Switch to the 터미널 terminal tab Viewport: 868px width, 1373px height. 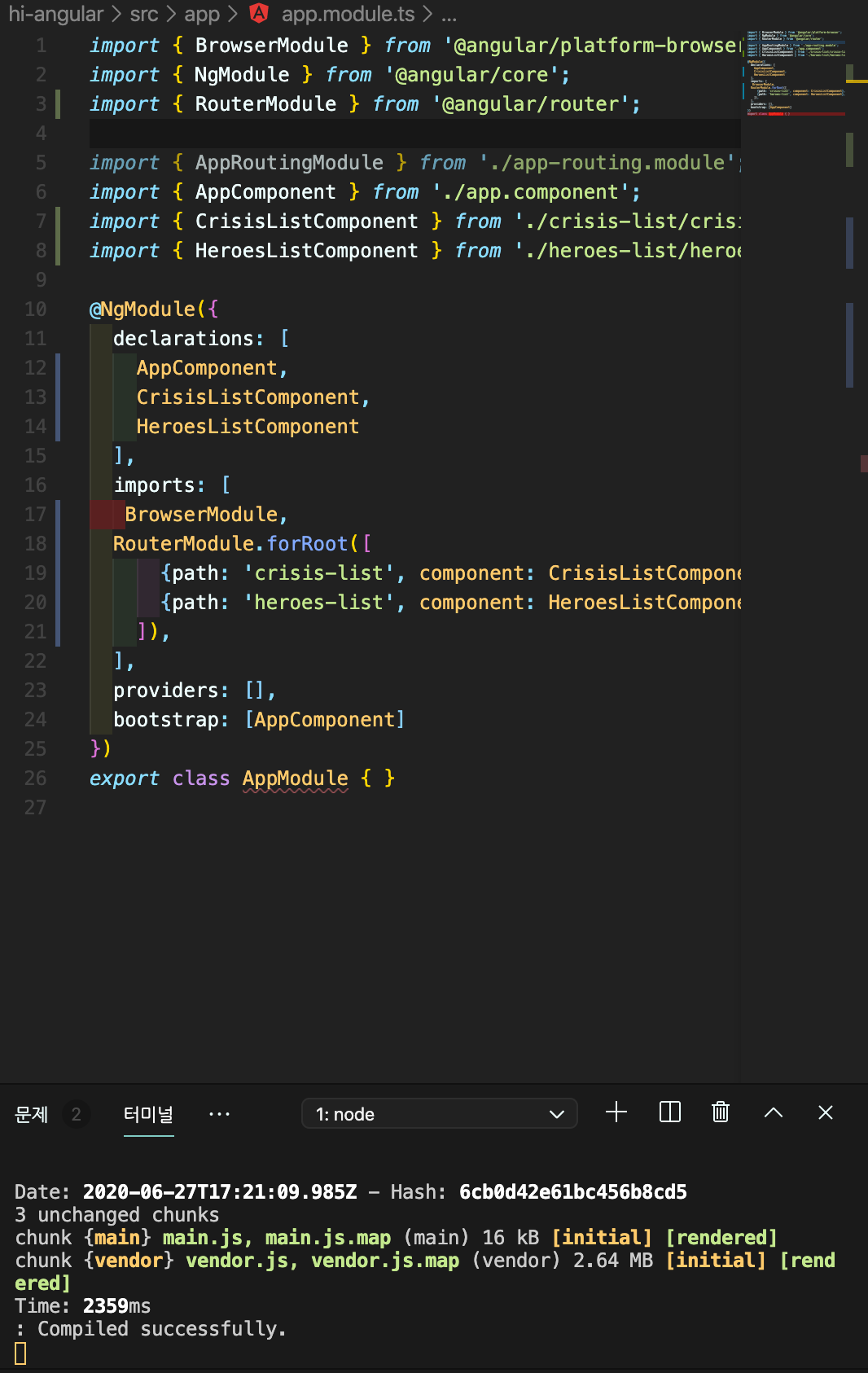click(148, 1114)
